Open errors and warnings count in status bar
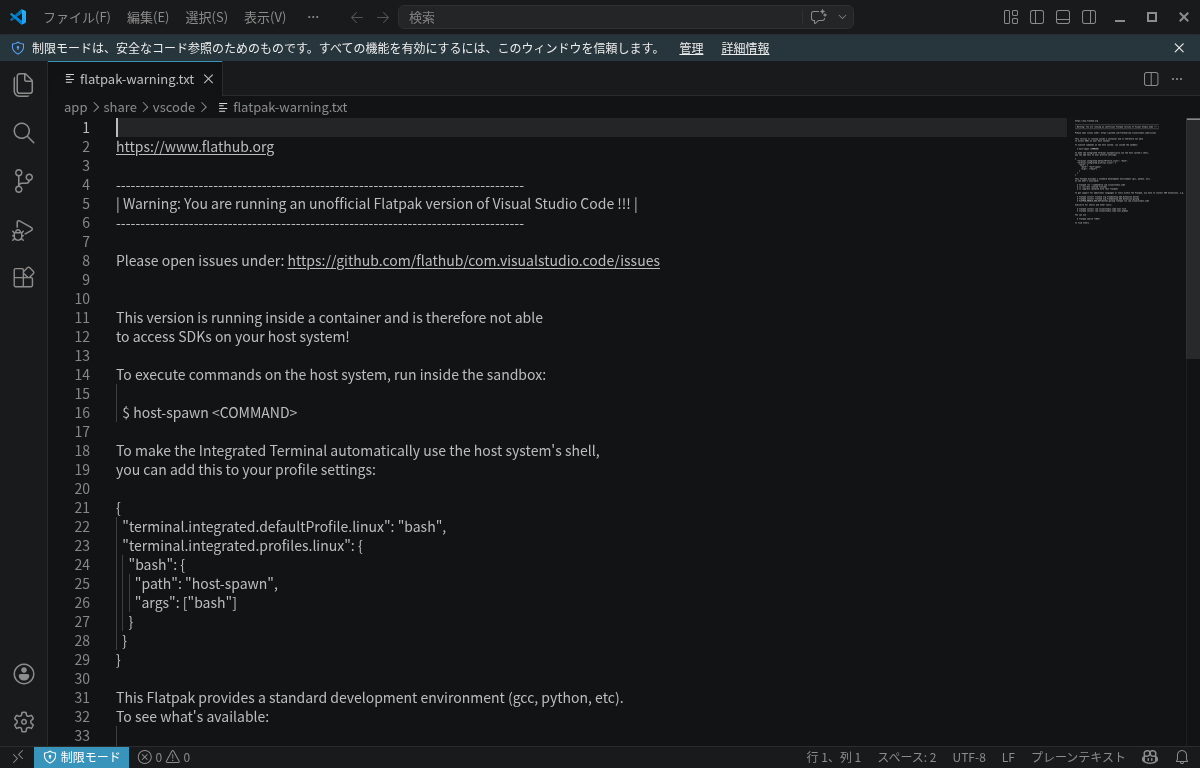Viewport: 1200px width, 768px height. 164,757
